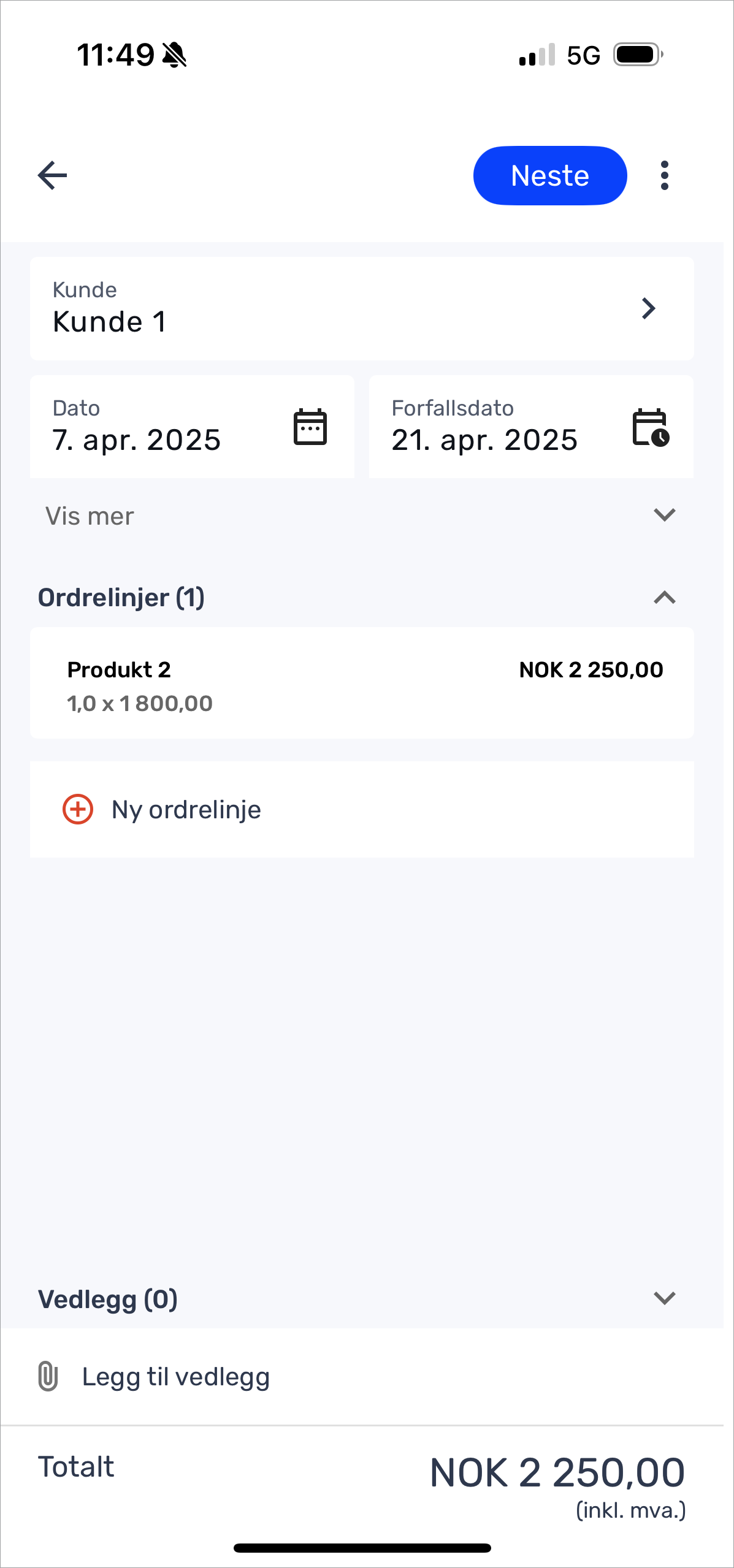Select Legg til vedlegg

tap(362, 1377)
